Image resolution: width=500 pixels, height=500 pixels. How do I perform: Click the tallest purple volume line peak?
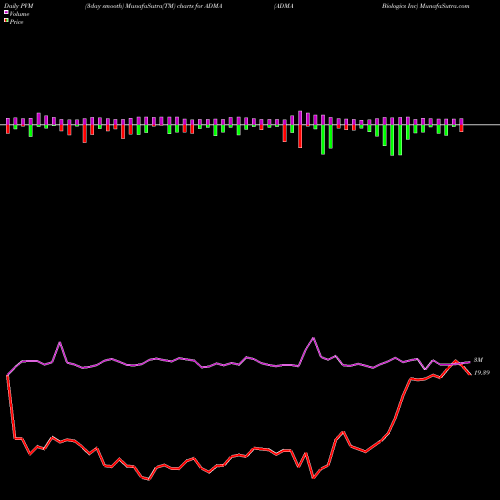(x=313, y=338)
